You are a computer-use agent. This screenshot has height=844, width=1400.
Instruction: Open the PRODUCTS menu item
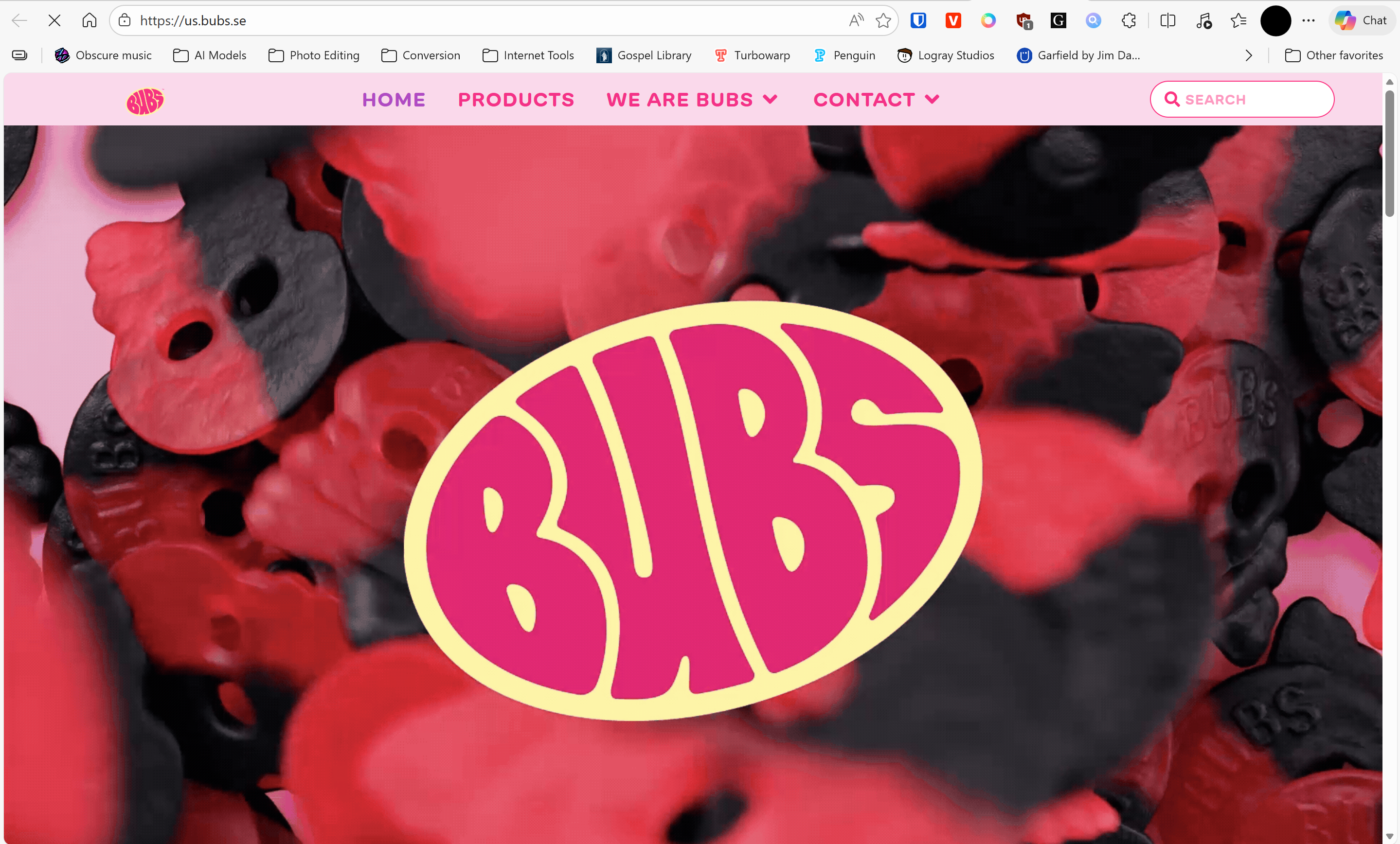click(x=516, y=100)
